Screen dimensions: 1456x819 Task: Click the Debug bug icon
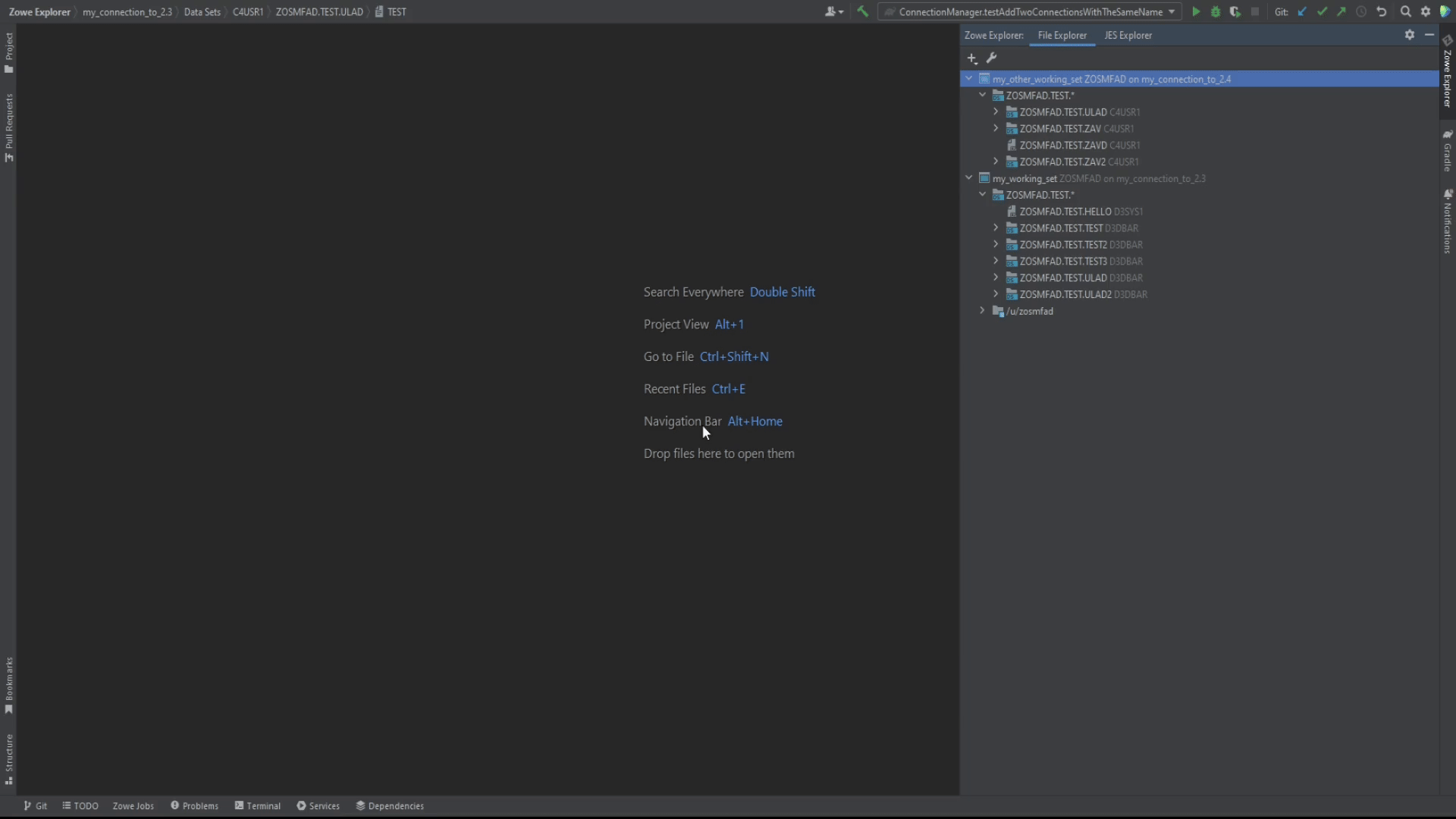tap(1216, 11)
